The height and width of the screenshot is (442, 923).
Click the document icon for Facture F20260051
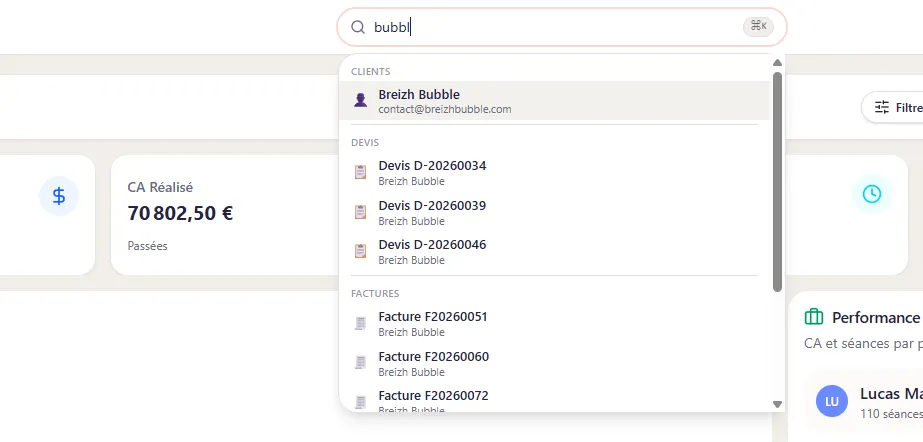coord(360,323)
